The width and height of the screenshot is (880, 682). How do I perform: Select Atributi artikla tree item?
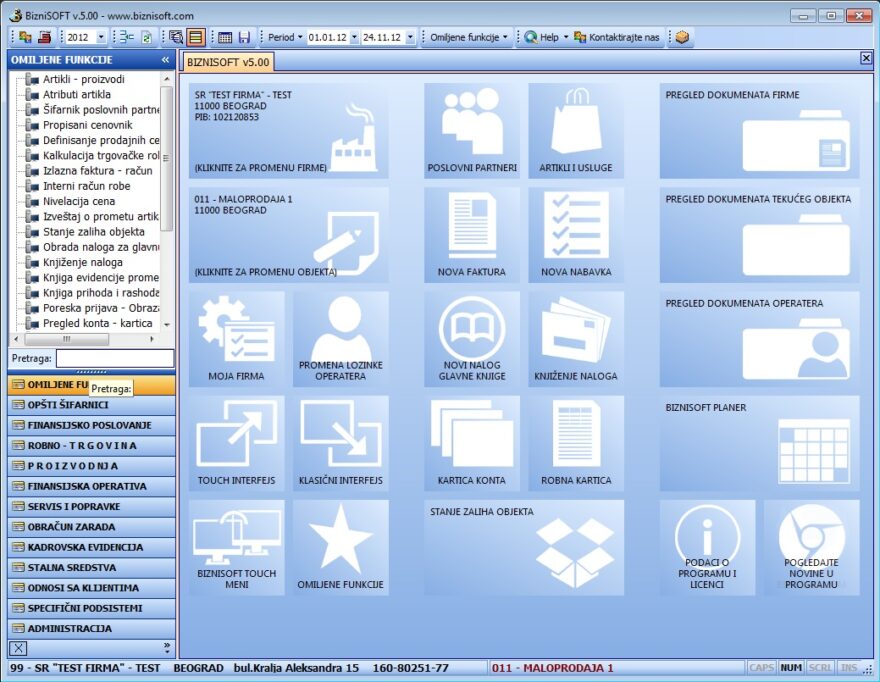(77, 94)
